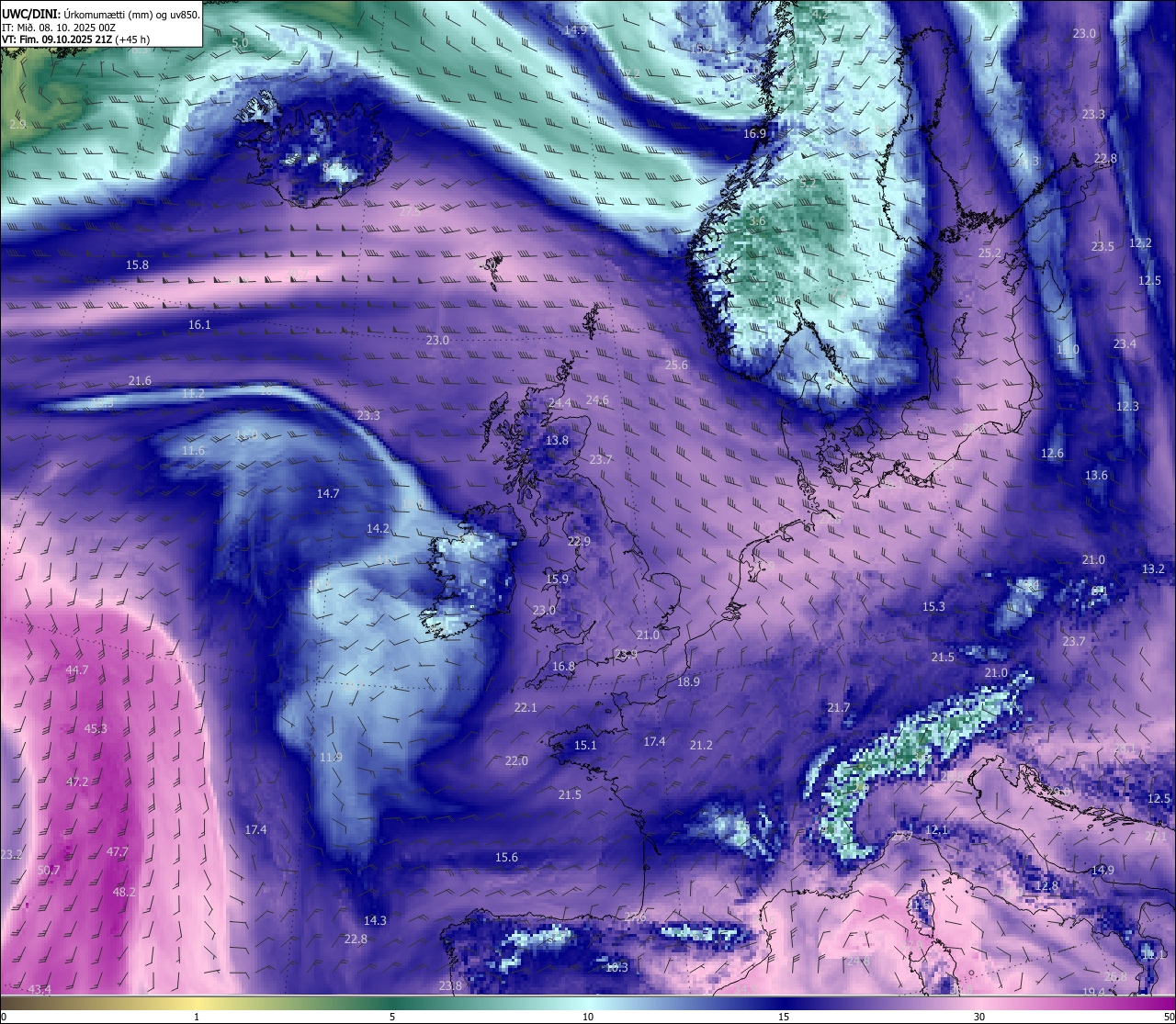Click the 11.6 value label
Screen dimensions: 1176x1024
pos(193,450)
